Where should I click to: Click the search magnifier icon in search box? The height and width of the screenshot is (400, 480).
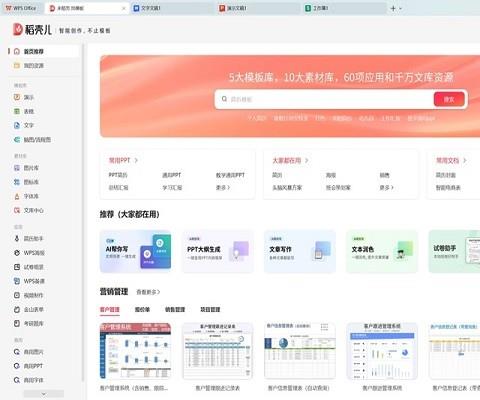[x=224, y=99]
